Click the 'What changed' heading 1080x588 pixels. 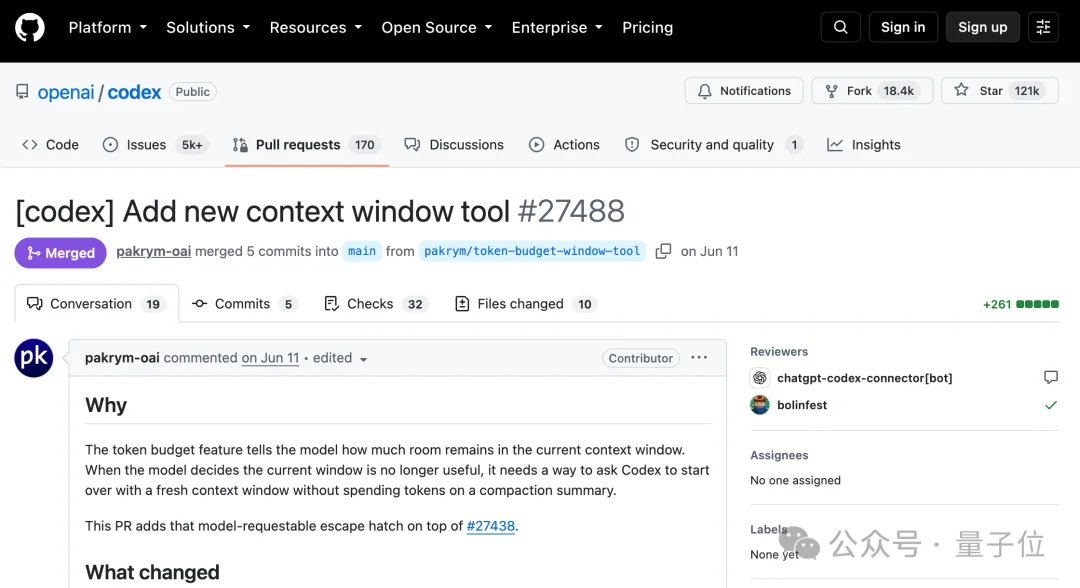pyautogui.click(x=152, y=572)
